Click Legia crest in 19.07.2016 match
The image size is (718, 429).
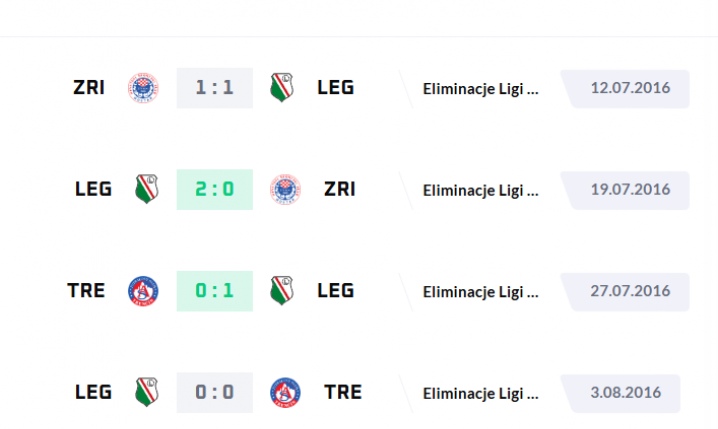[x=147, y=189]
